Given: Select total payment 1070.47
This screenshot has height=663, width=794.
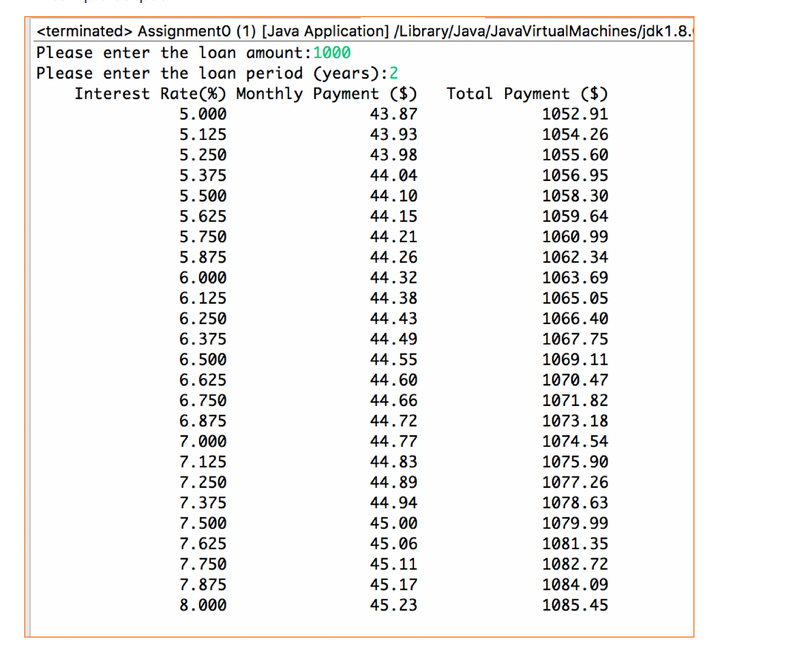Looking at the screenshot, I should [575, 380].
